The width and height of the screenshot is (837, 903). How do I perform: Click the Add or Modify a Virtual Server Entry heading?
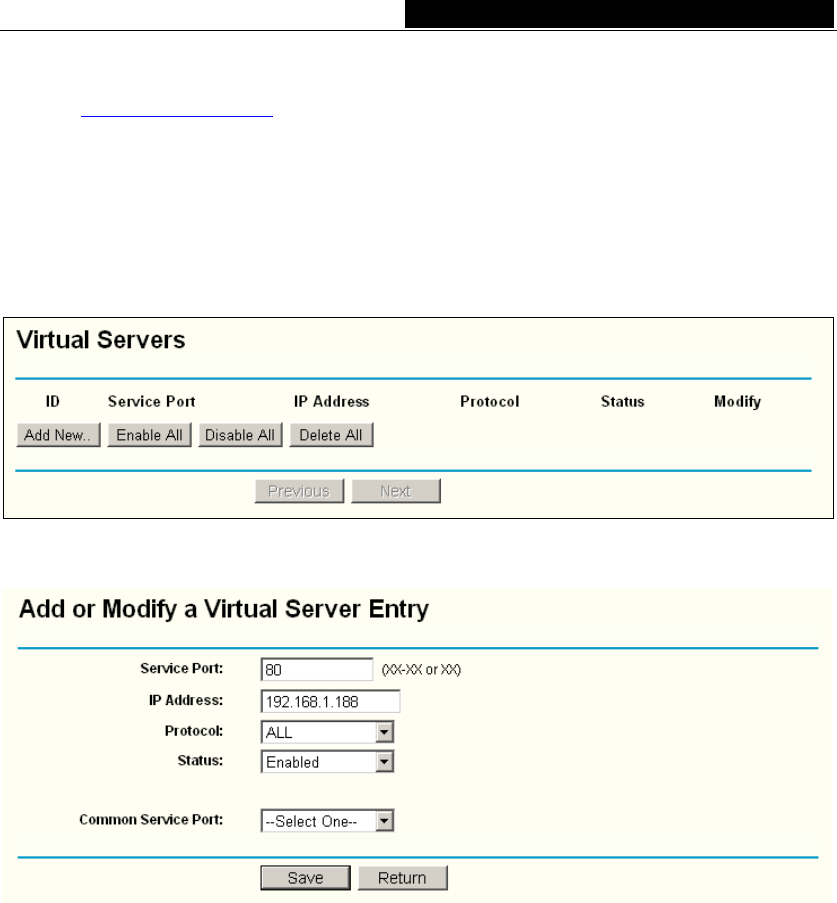224,609
